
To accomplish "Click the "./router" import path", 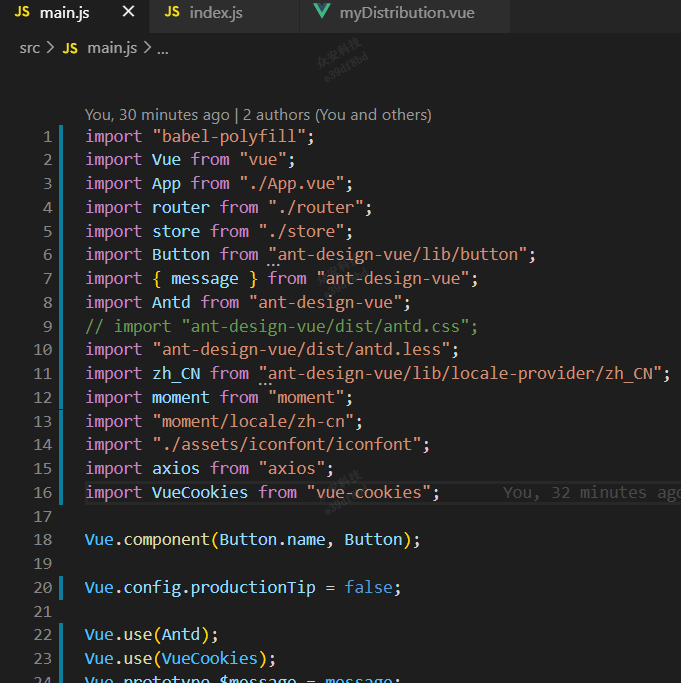I will click(316, 207).
